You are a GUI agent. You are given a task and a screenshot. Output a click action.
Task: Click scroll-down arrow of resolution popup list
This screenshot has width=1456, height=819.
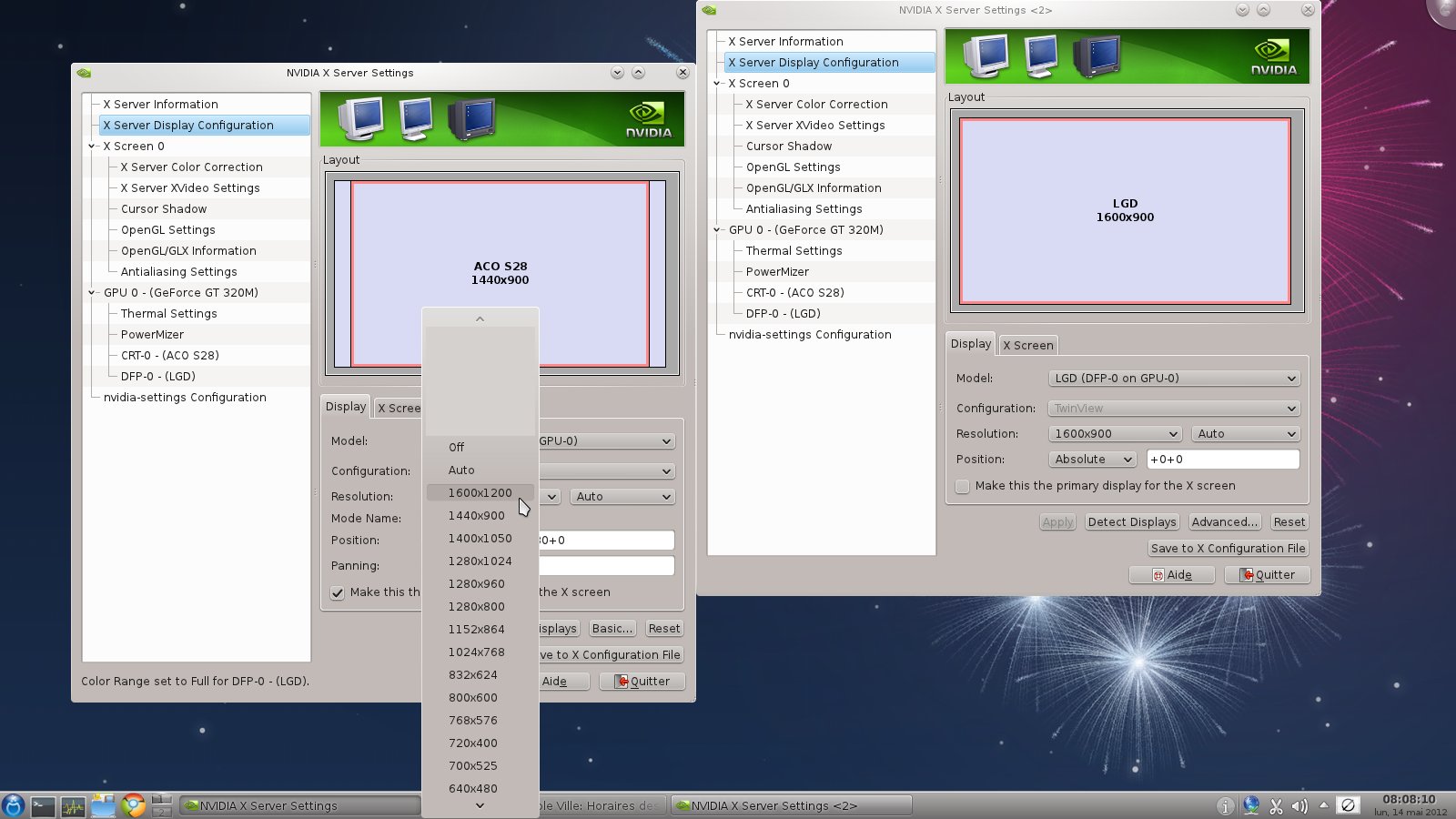pyautogui.click(x=480, y=805)
